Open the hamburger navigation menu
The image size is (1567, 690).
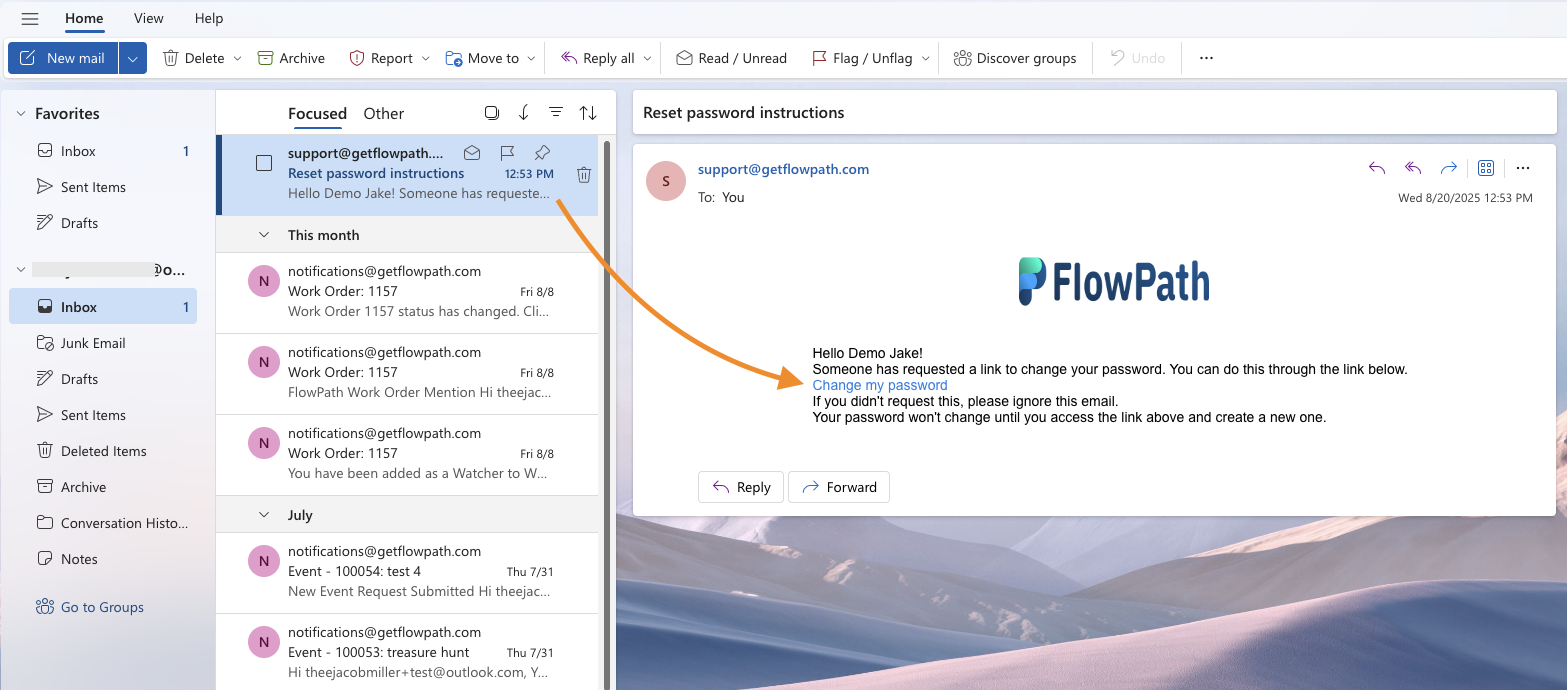pos(30,18)
